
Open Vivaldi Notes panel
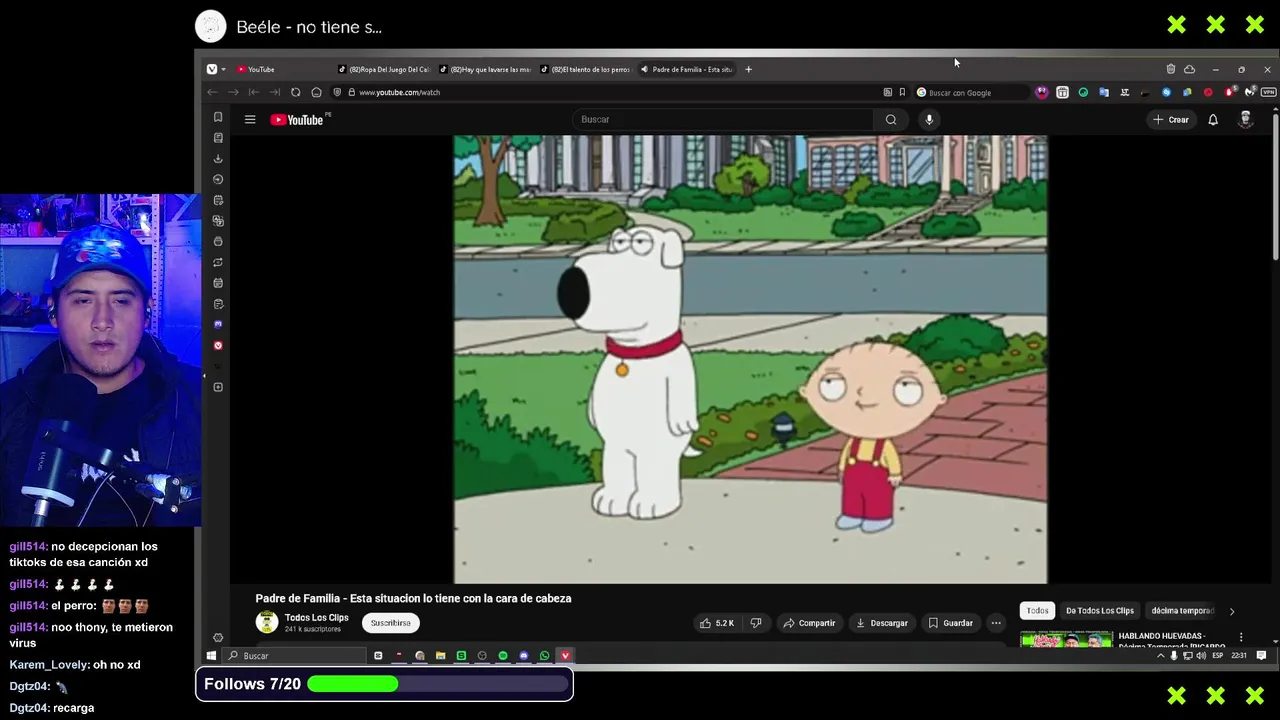(x=218, y=200)
